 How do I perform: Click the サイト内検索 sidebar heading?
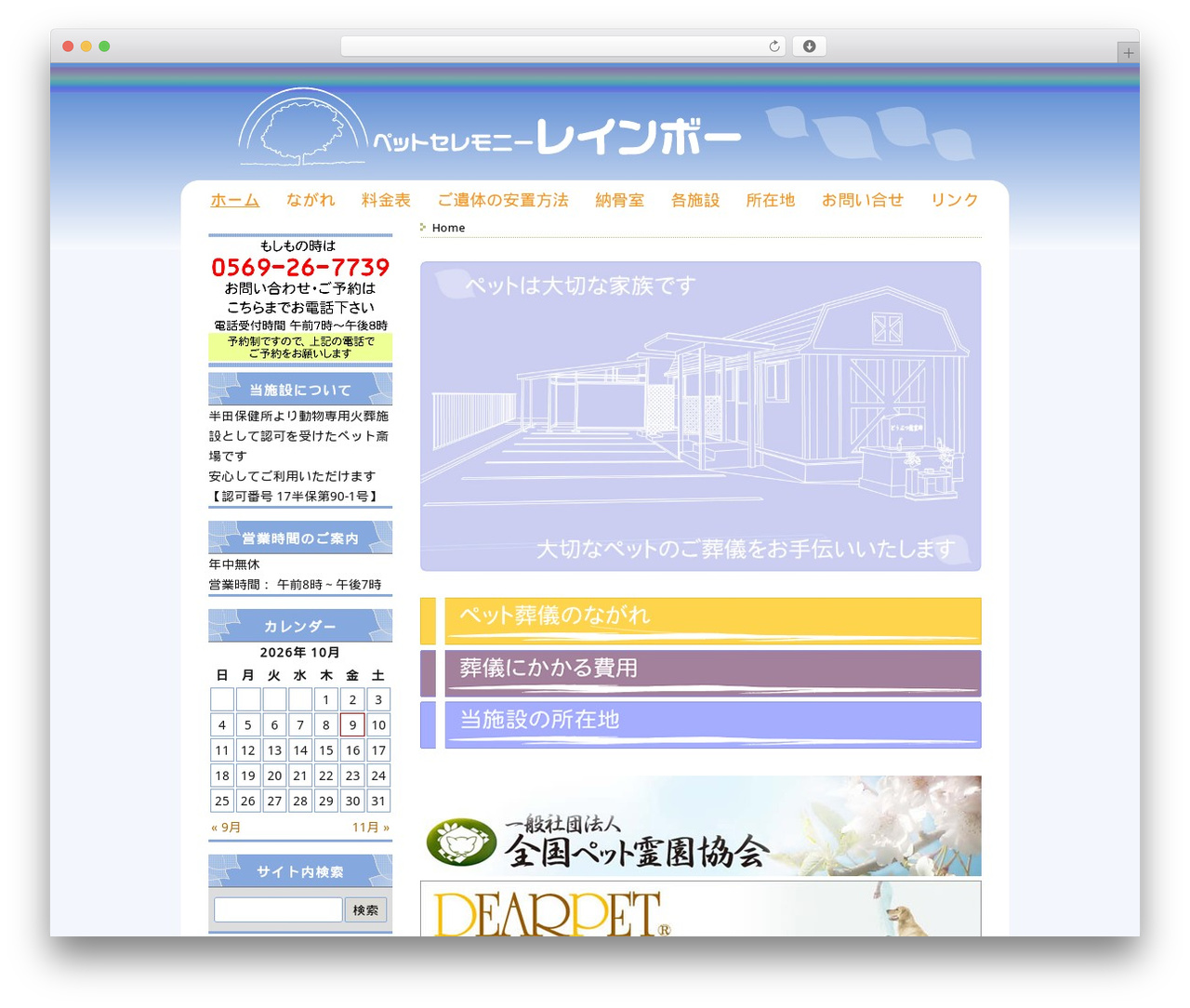tap(300, 871)
